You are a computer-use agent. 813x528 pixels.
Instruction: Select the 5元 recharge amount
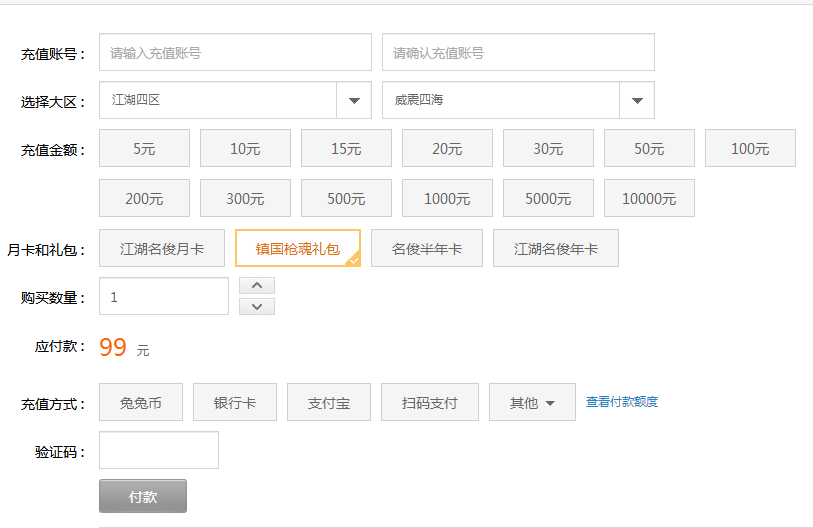144,148
